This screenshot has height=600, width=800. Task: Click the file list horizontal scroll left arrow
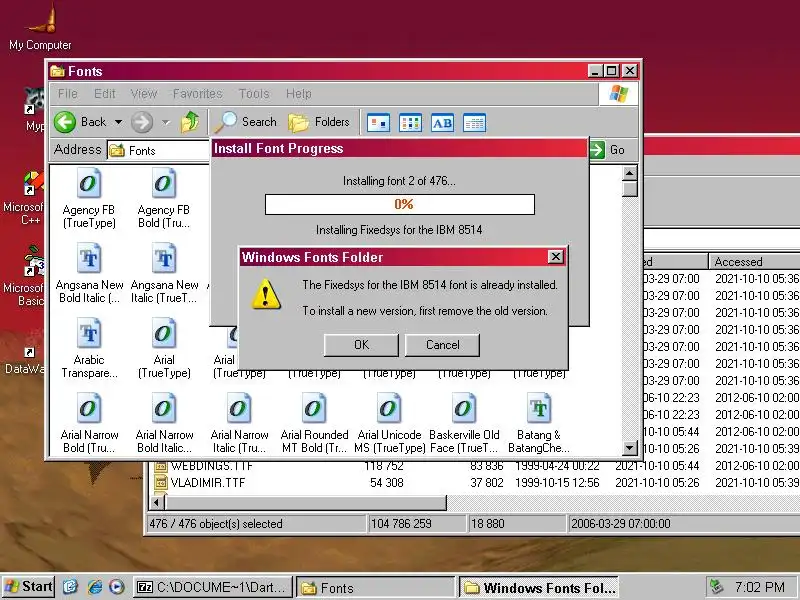[x=157, y=503]
